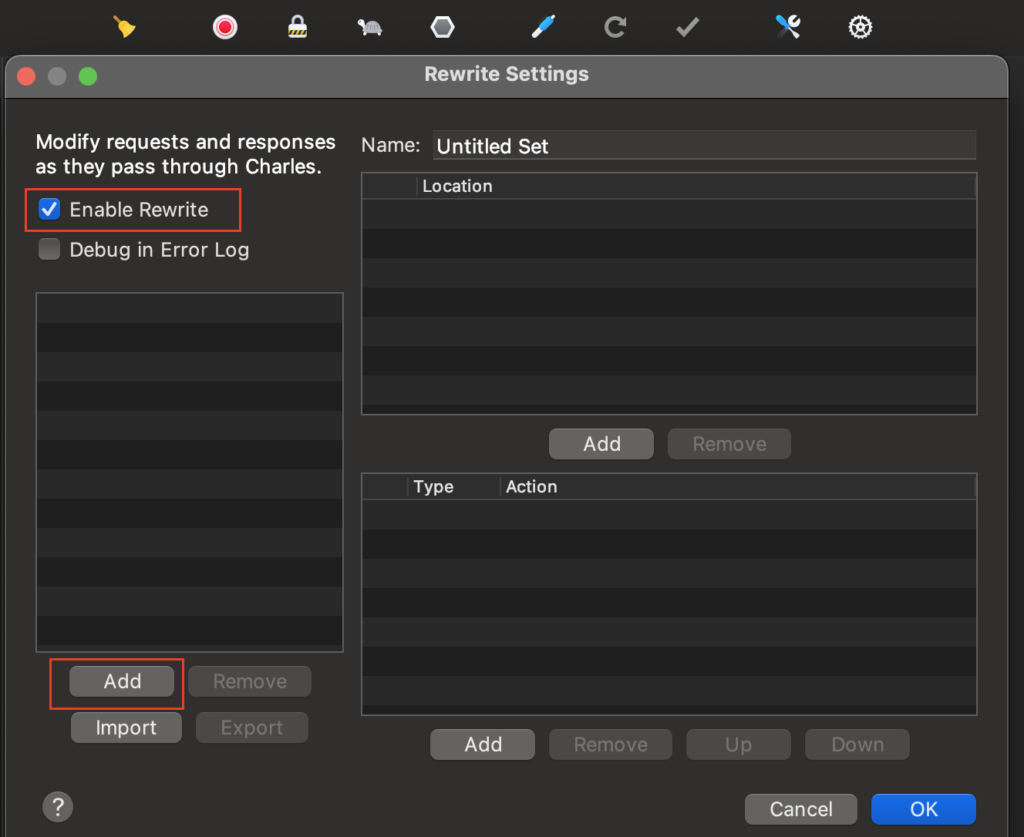
Task: Select the Compose pen icon
Action: point(543,27)
